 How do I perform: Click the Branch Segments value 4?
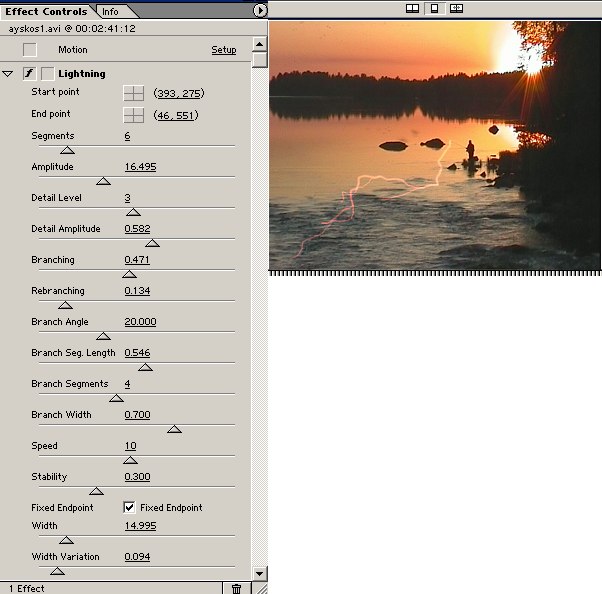(x=127, y=384)
